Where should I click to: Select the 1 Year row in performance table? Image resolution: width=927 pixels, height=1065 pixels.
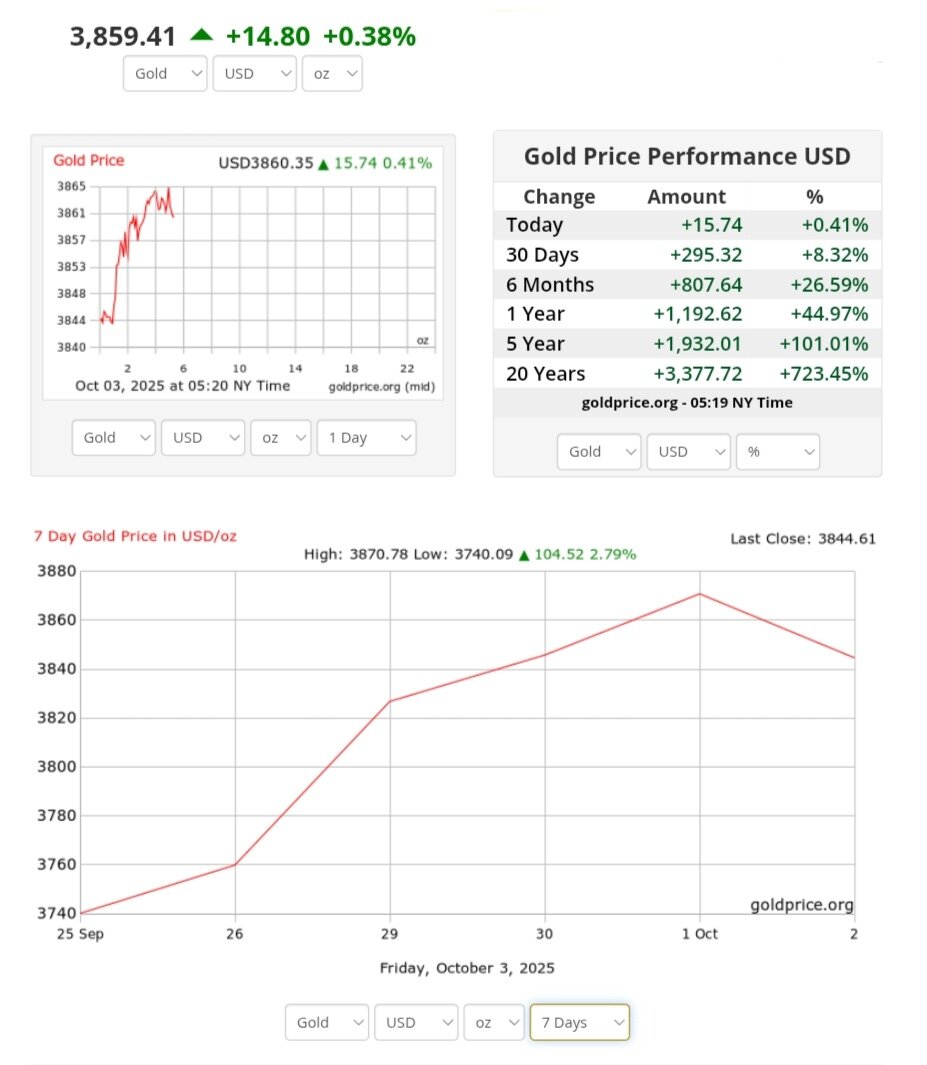(x=687, y=314)
